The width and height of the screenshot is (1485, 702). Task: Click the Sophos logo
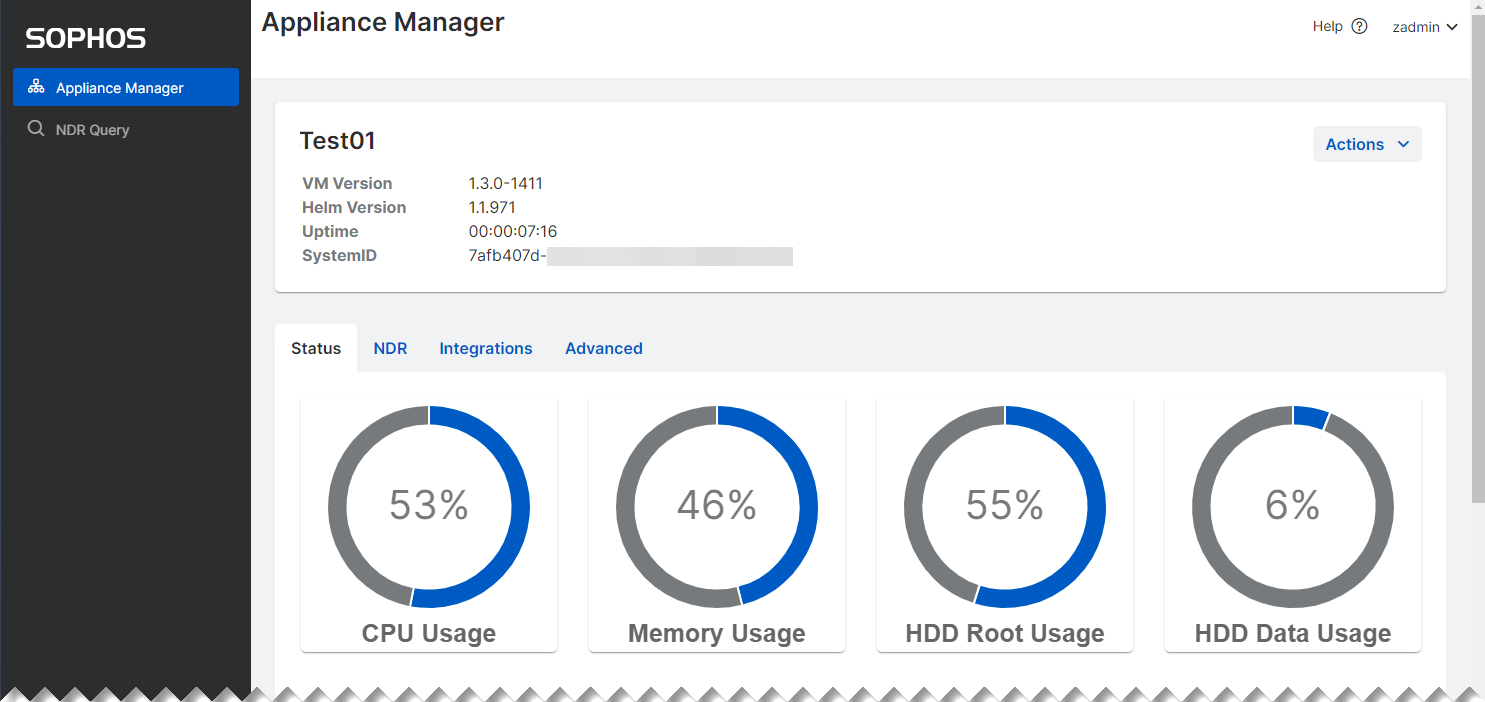[86, 39]
